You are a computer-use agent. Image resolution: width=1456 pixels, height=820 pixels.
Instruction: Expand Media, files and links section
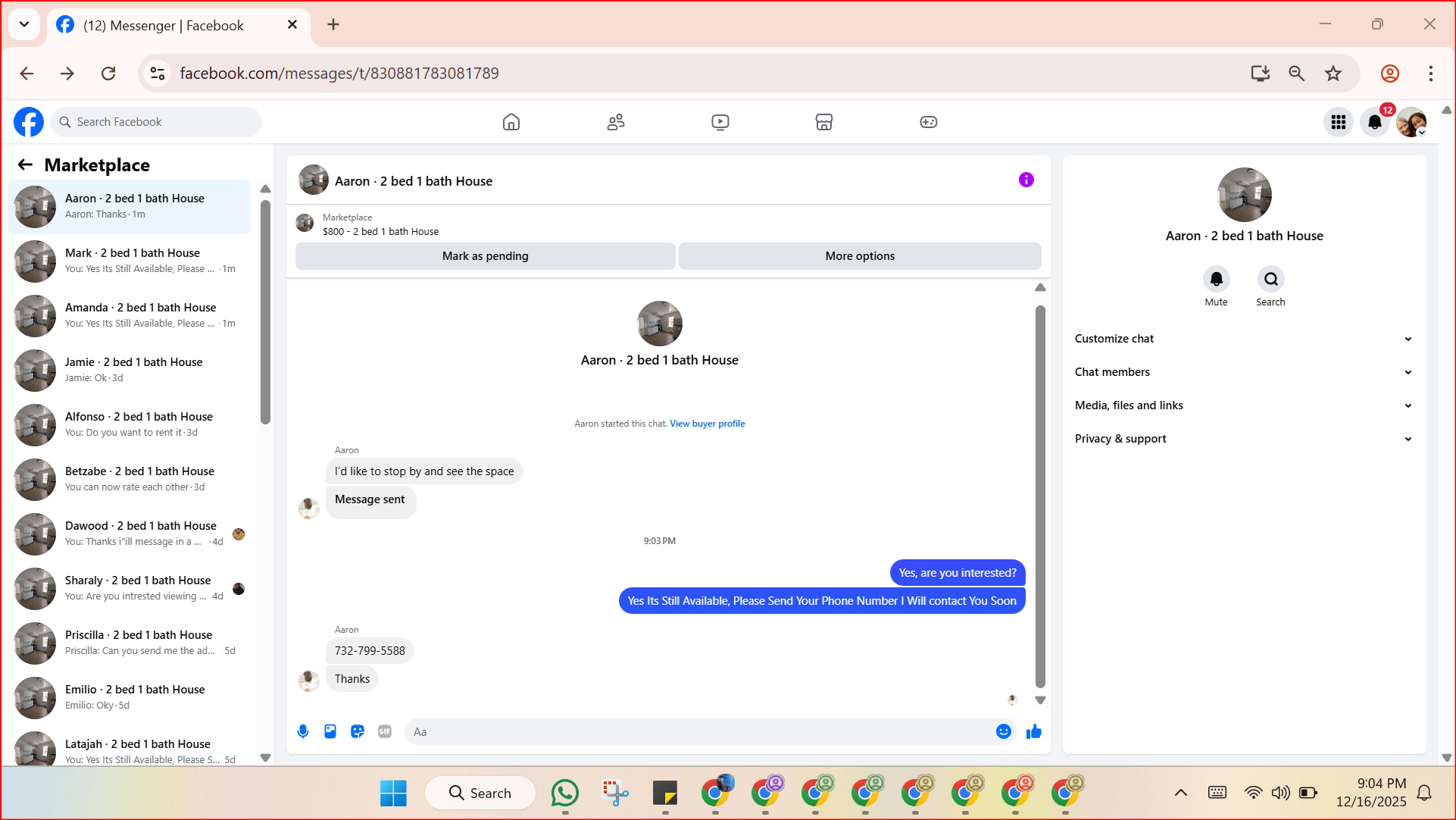tap(1244, 405)
